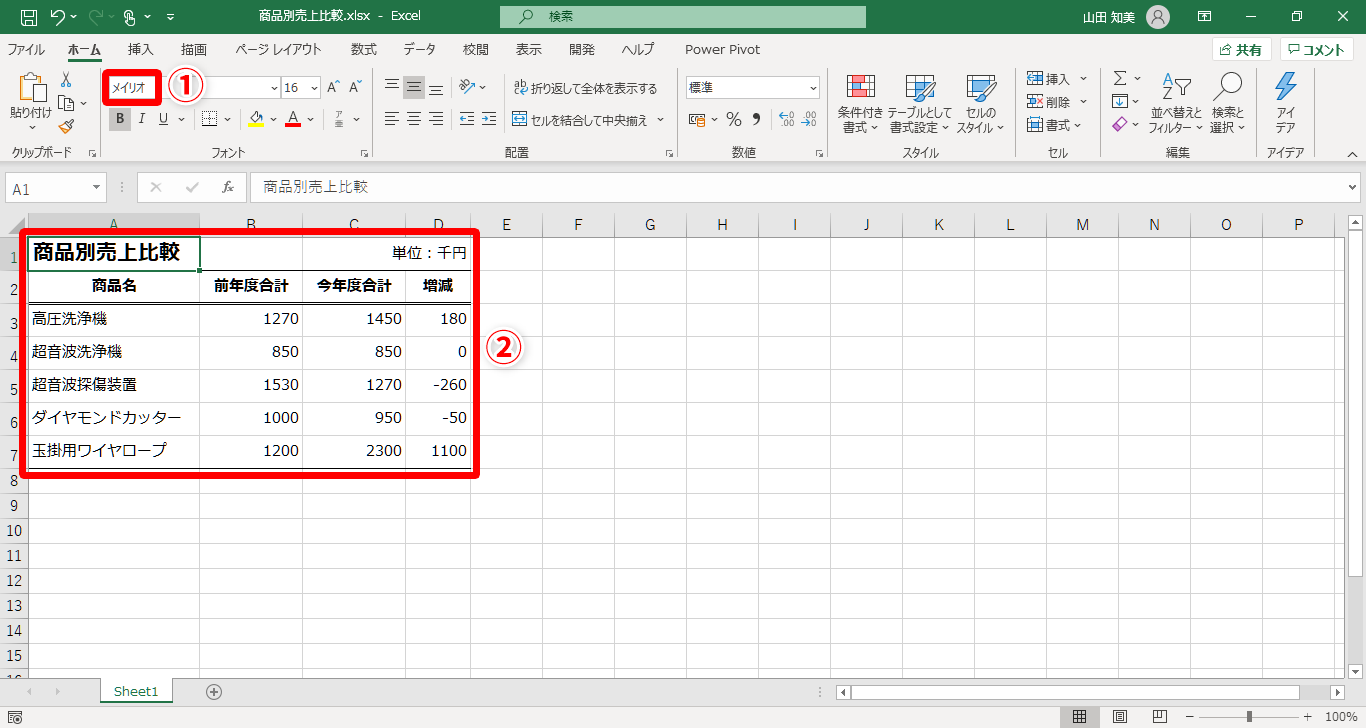
Task: Toggle top vertical alignment
Action: [392, 88]
